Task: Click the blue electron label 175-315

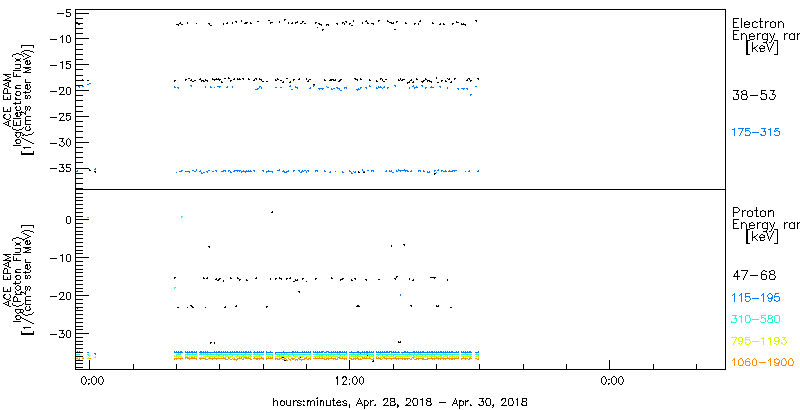Action: [x=756, y=133]
